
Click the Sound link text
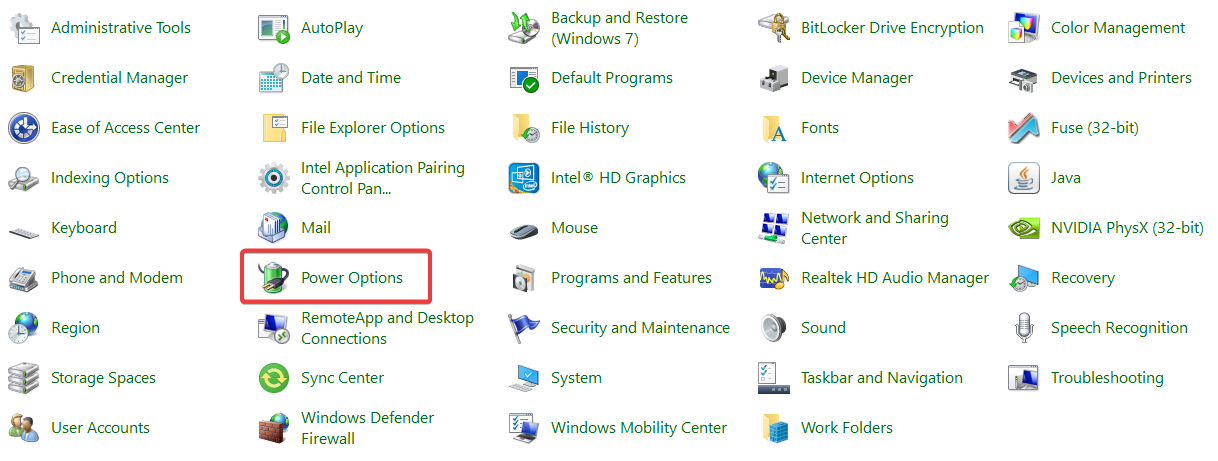pos(823,328)
